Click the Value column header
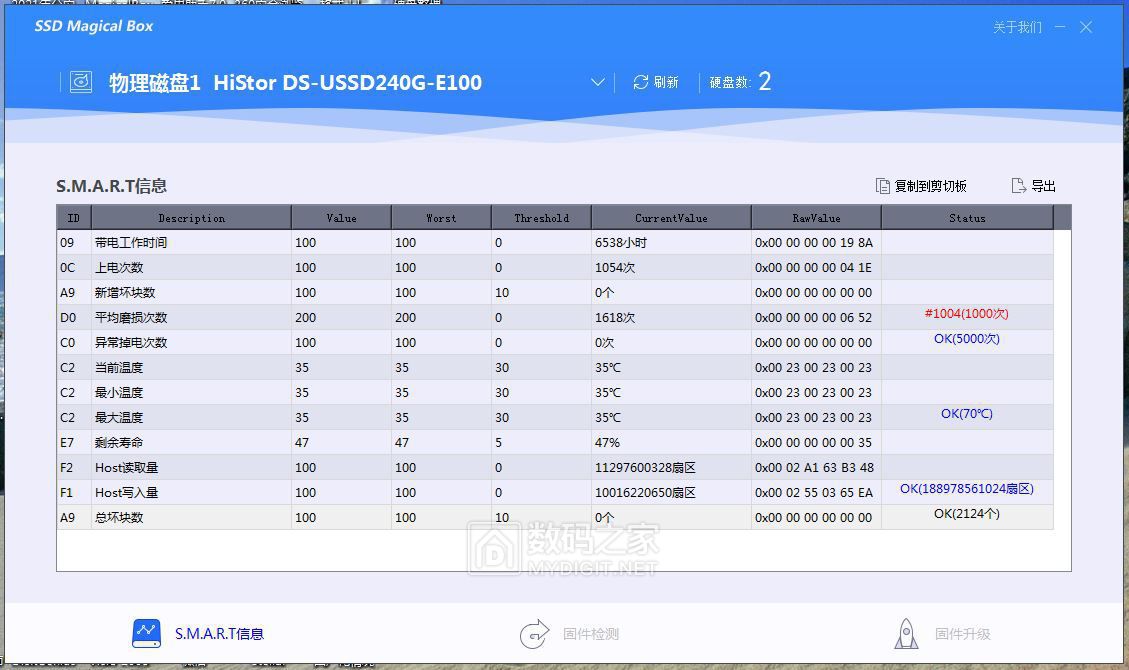The width and height of the screenshot is (1129, 670). (x=341, y=217)
